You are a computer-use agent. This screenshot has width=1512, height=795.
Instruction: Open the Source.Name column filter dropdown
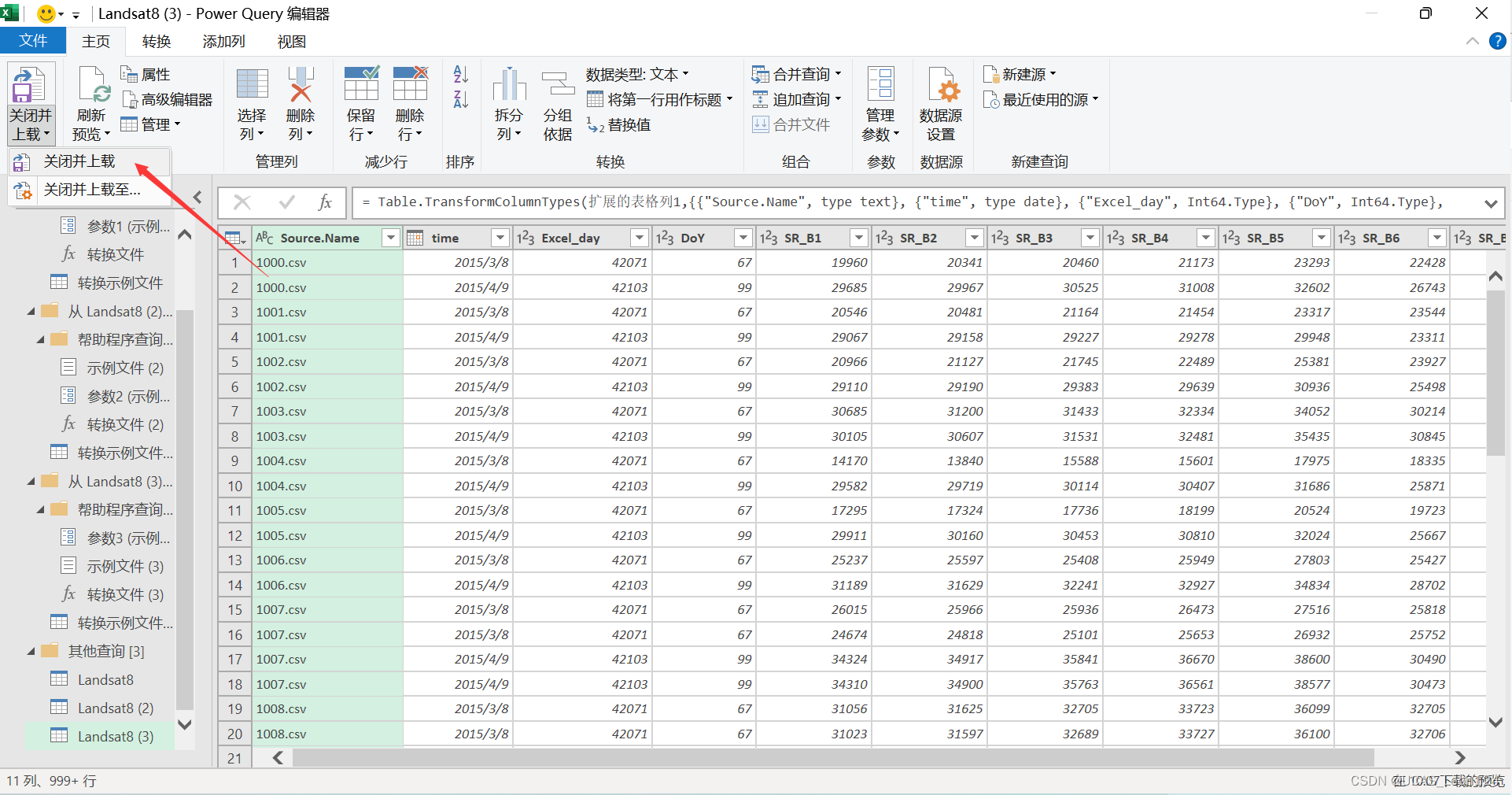tap(390, 237)
